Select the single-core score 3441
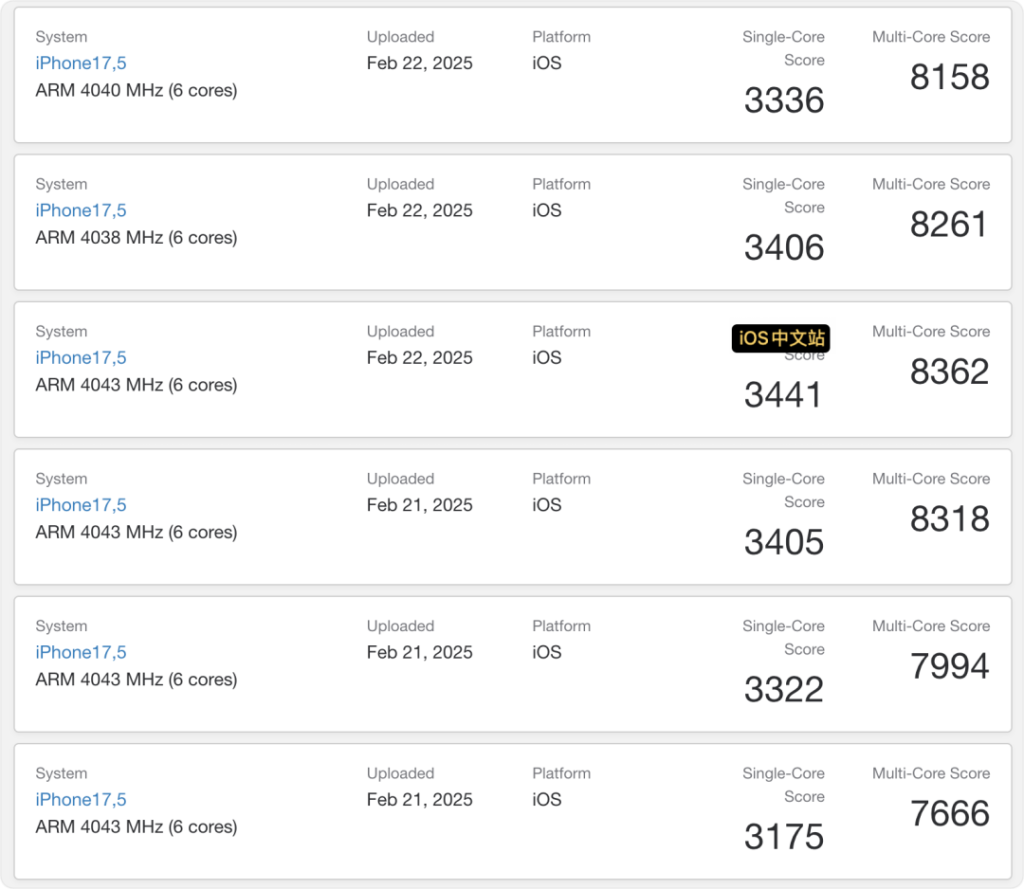 point(784,395)
